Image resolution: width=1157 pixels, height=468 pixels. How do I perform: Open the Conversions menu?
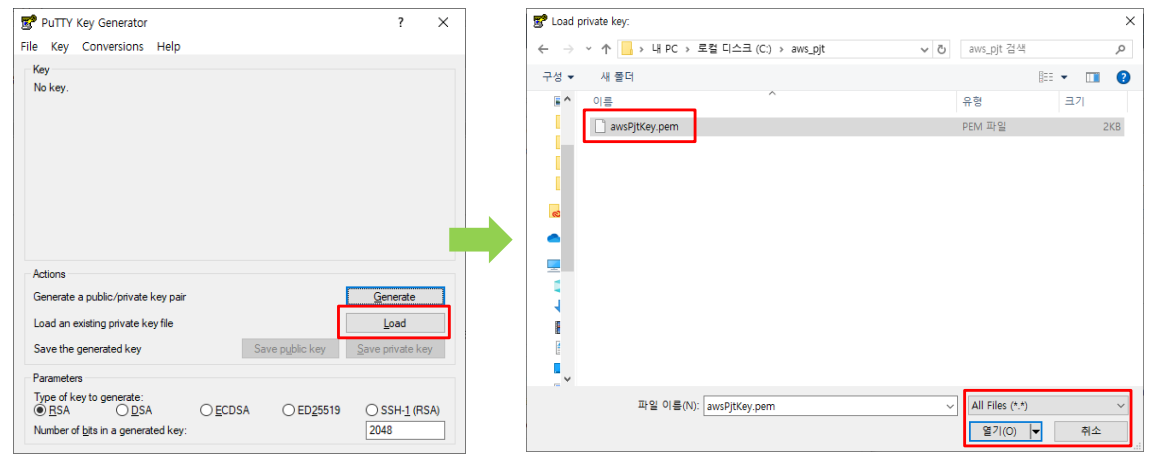click(x=113, y=47)
